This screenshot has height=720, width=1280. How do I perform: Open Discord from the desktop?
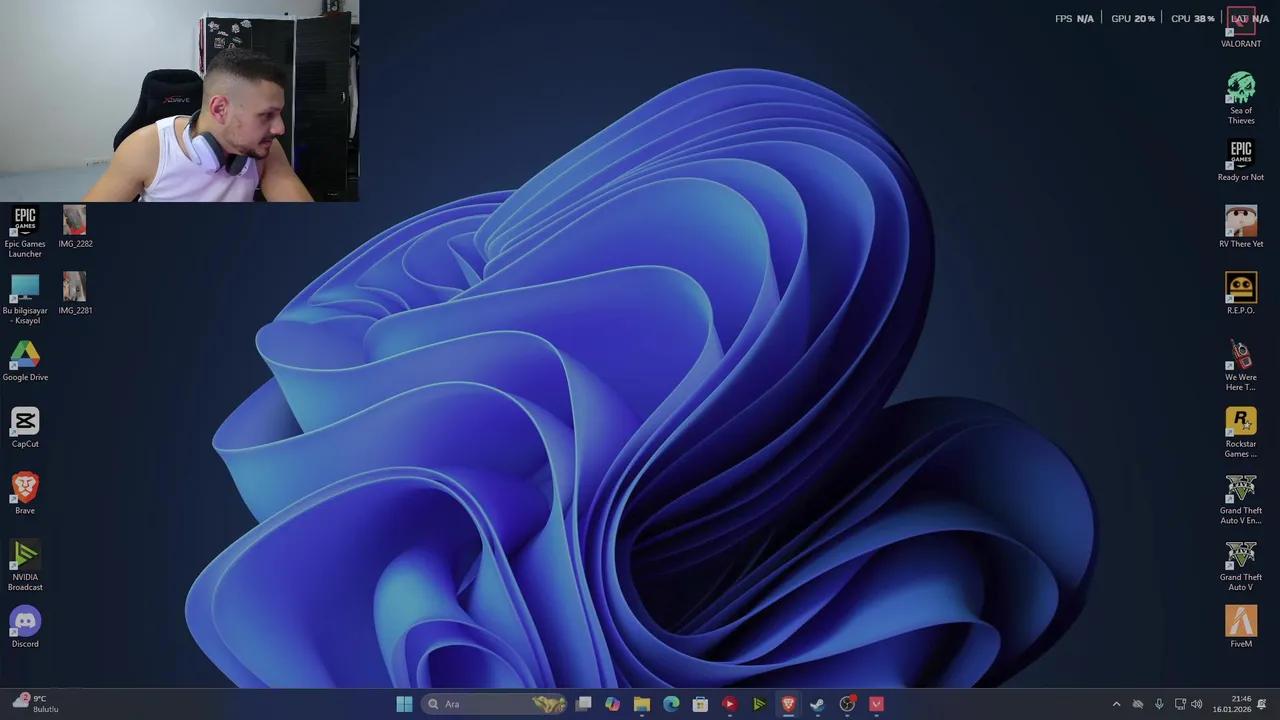(x=25, y=622)
